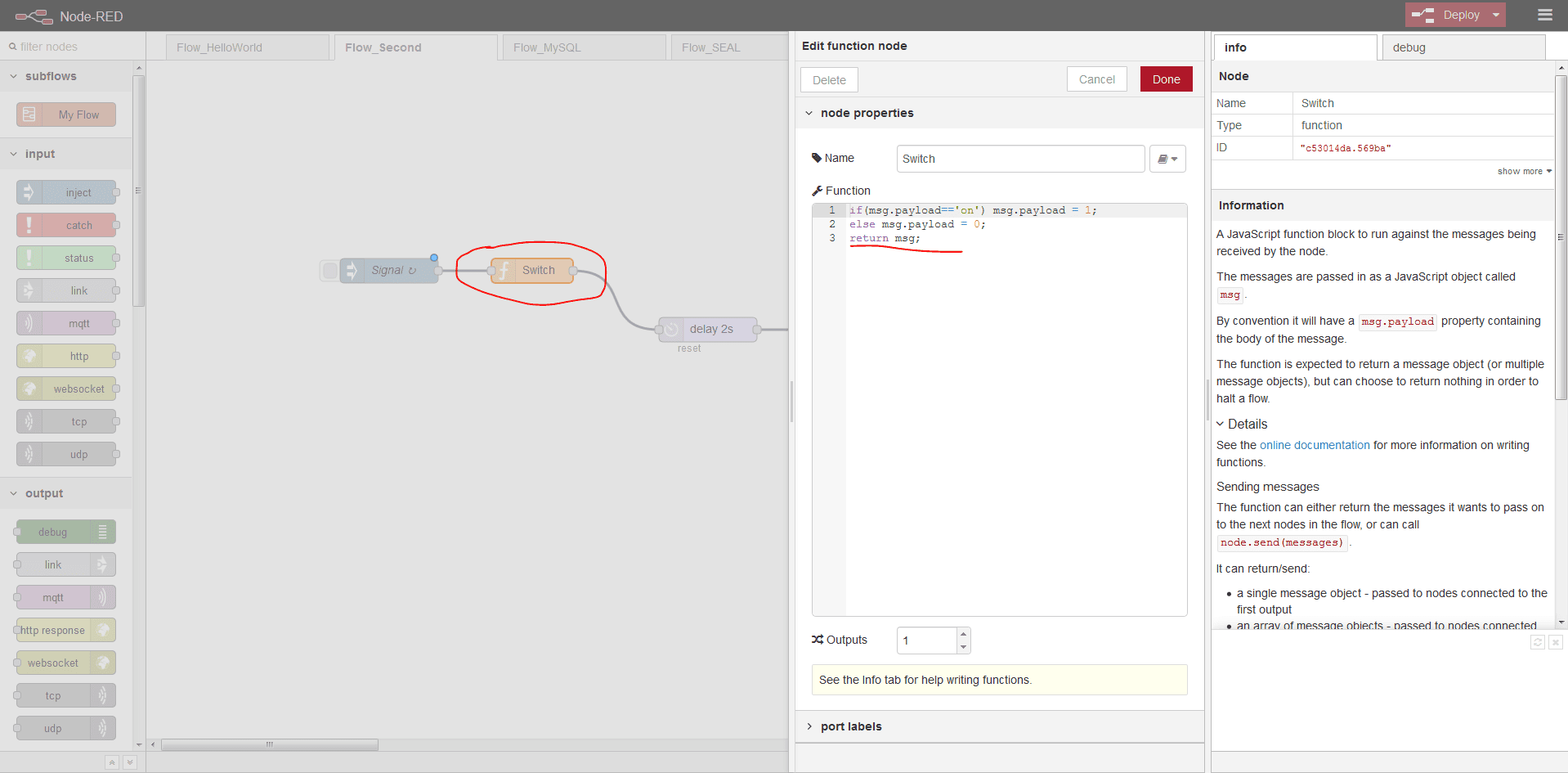Open the online documentation link
1568x773 pixels.
1314,445
